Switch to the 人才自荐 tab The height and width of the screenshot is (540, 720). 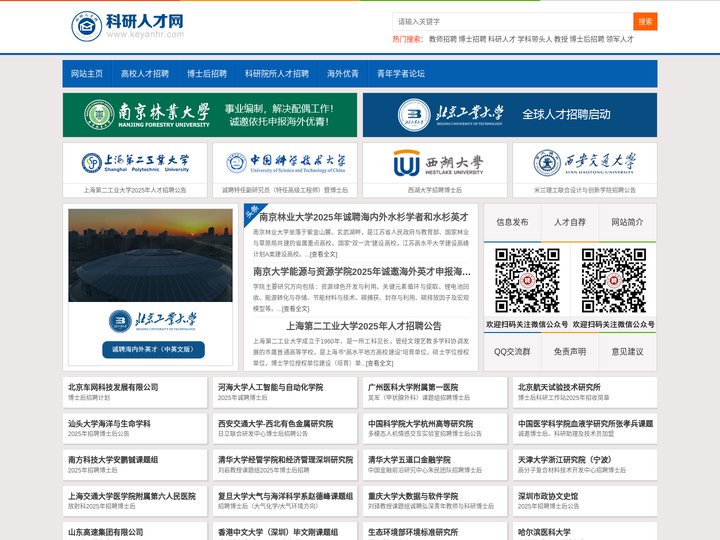click(570, 222)
